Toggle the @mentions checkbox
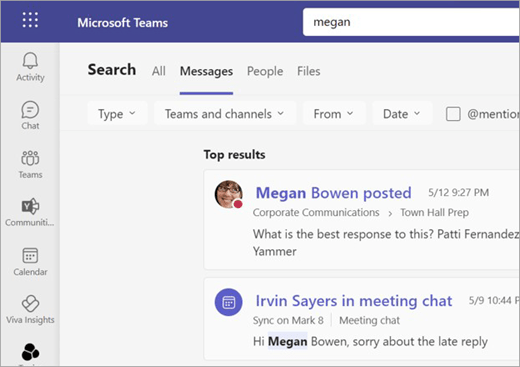This screenshot has width=520, height=367. tap(453, 114)
